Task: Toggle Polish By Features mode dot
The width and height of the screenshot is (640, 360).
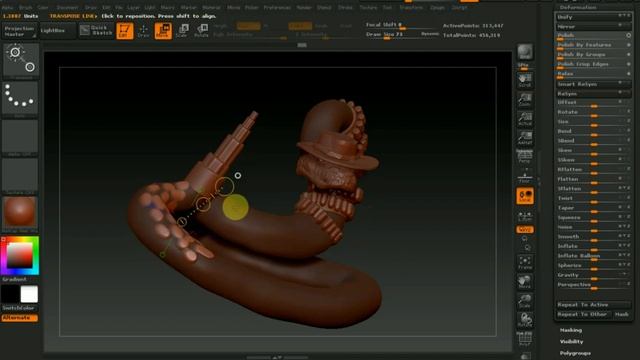Action: pos(629,45)
